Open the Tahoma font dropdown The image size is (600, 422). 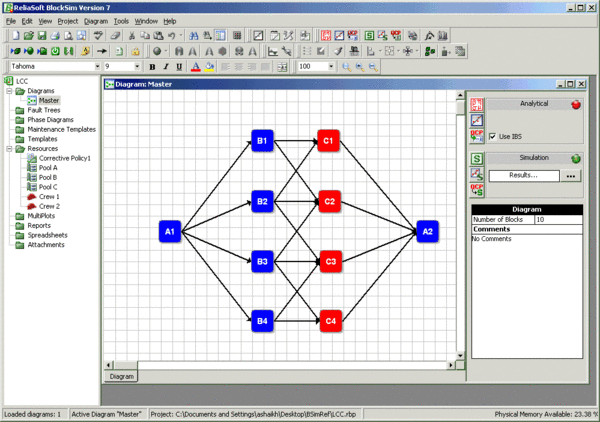(95, 67)
